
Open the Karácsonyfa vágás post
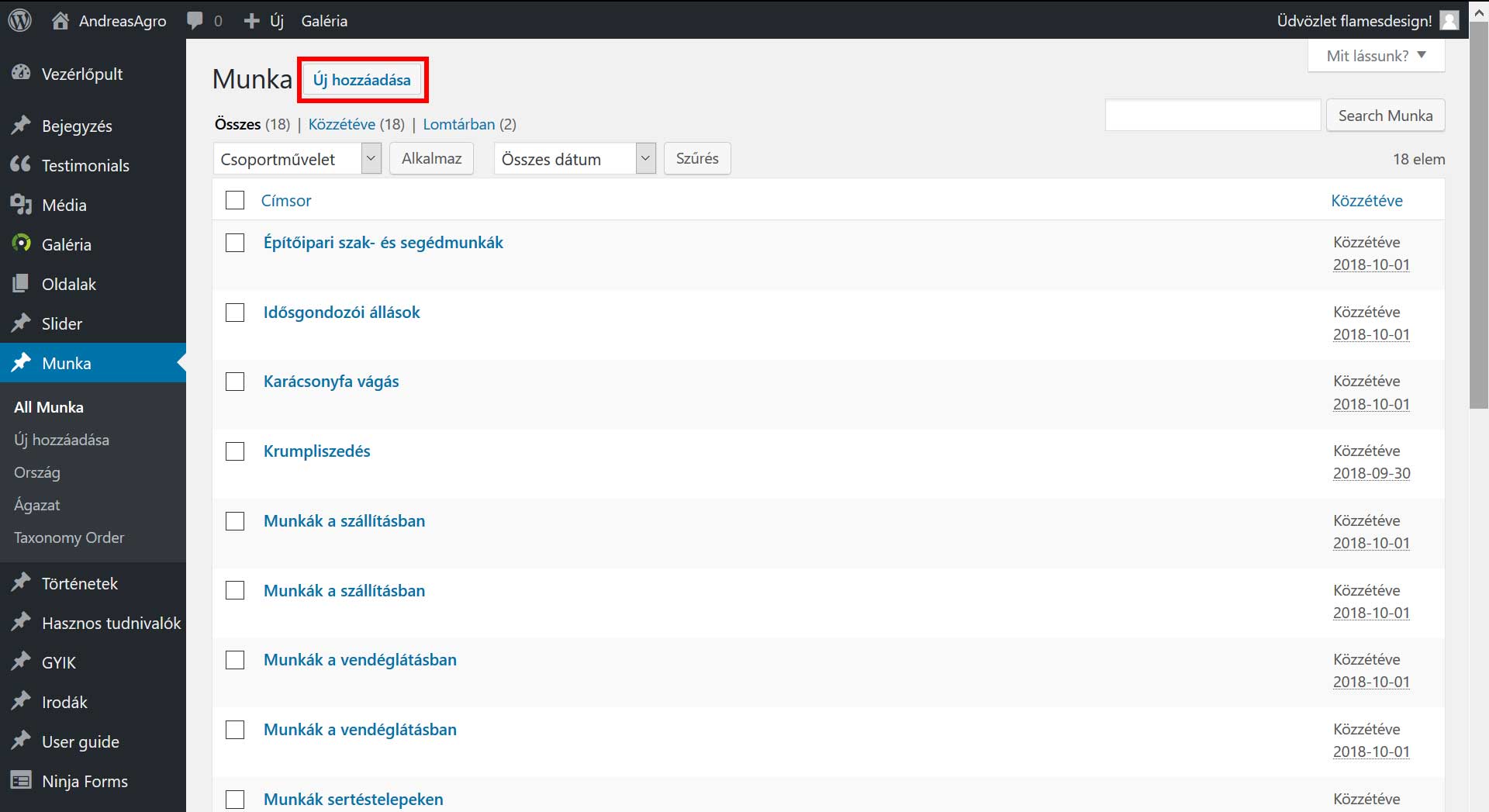tap(331, 382)
